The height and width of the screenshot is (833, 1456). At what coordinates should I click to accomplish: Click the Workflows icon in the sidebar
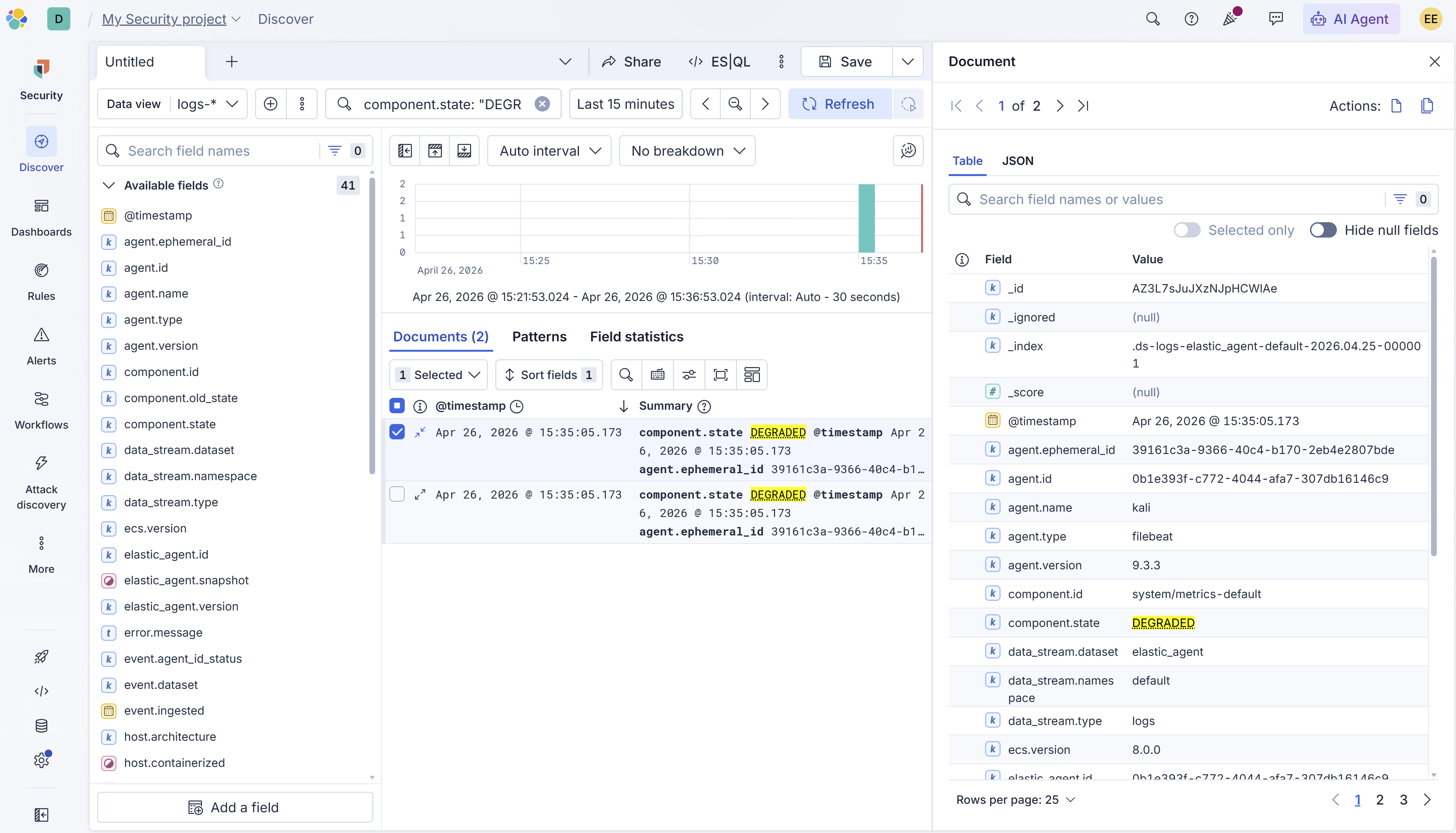[x=41, y=399]
